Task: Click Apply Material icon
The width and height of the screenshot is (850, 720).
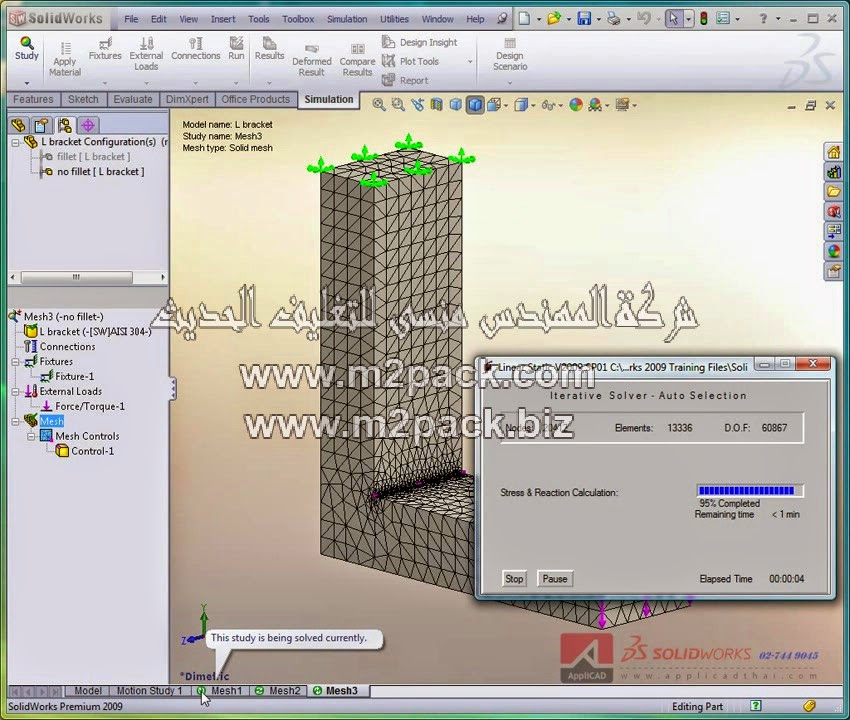Action: (65, 59)
